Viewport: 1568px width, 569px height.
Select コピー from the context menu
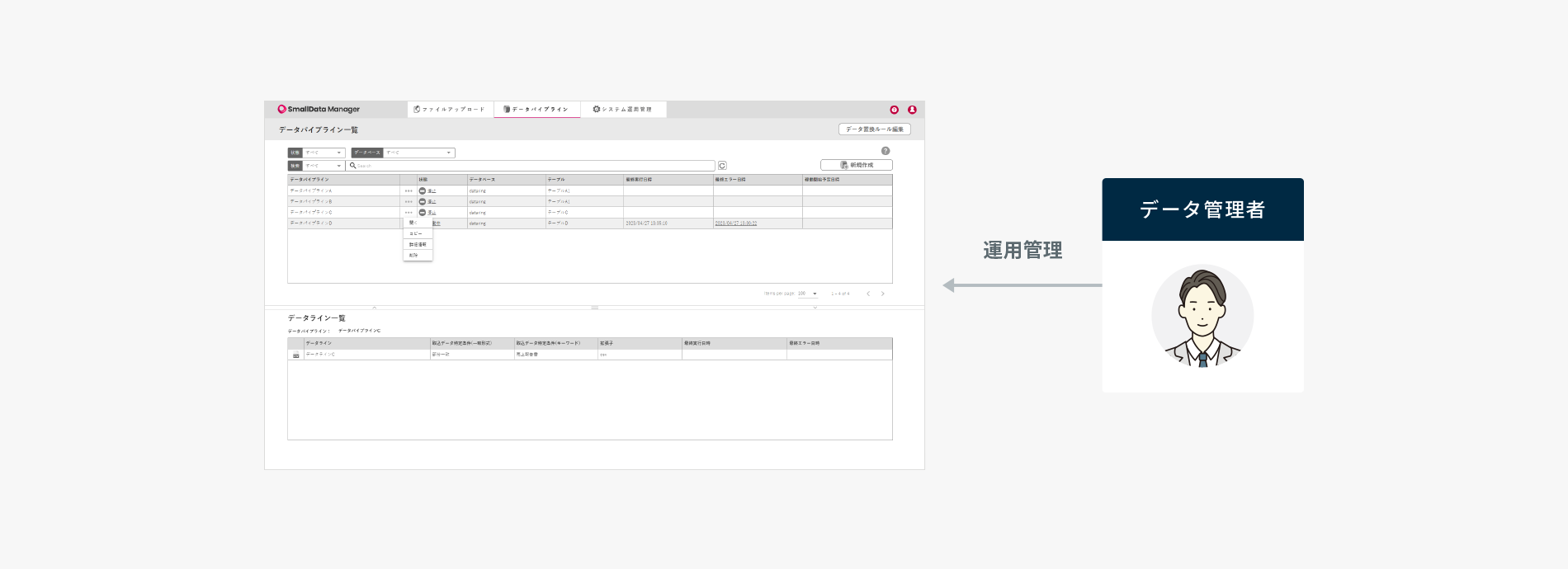(416, 234)
